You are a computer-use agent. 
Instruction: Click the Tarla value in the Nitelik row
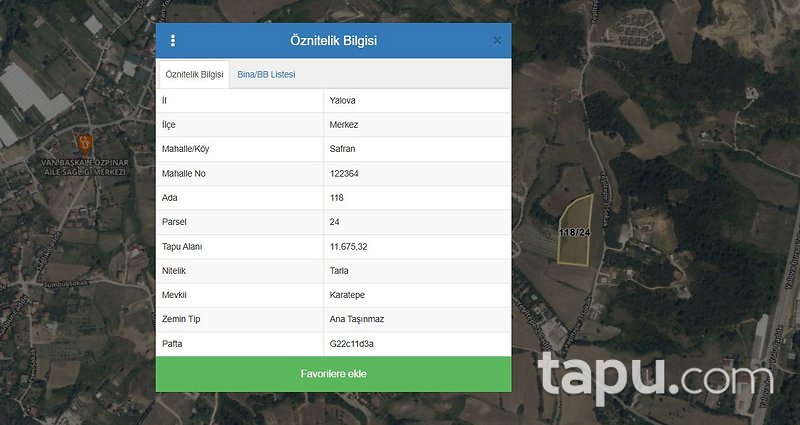340,270
